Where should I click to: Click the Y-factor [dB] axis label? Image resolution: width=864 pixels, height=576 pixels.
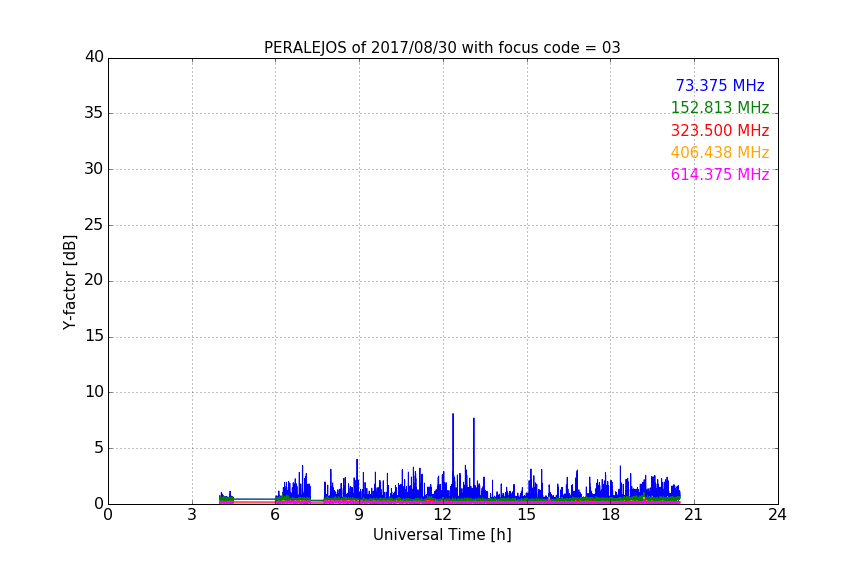(69, 282)
